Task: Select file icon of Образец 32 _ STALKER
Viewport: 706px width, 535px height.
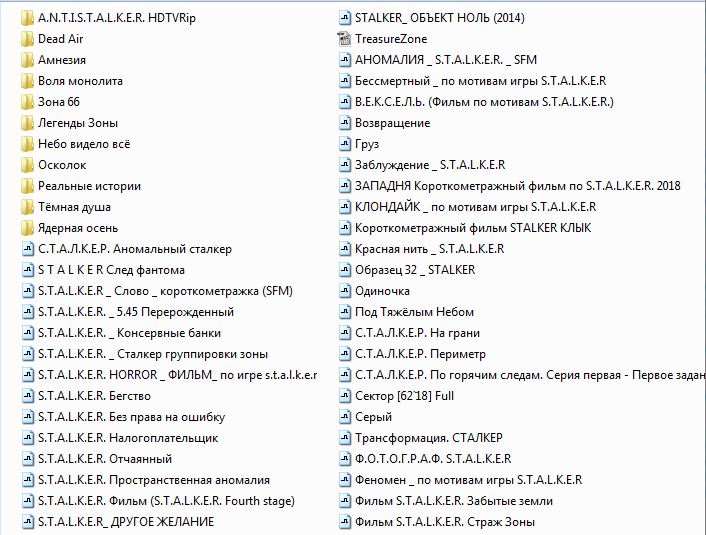Action: tap(344, 270)
